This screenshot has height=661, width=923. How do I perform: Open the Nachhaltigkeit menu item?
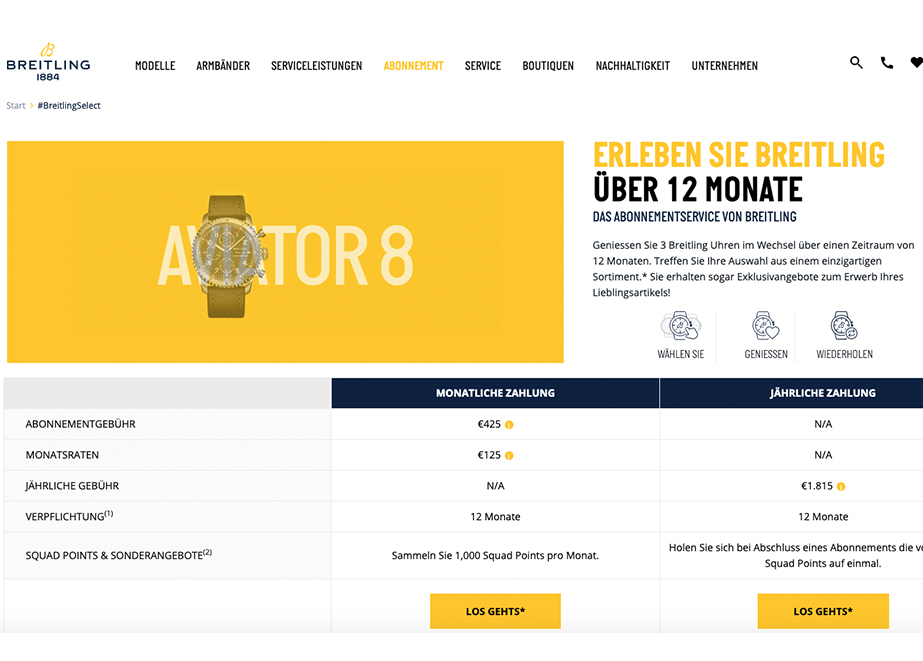click(632, 66)
